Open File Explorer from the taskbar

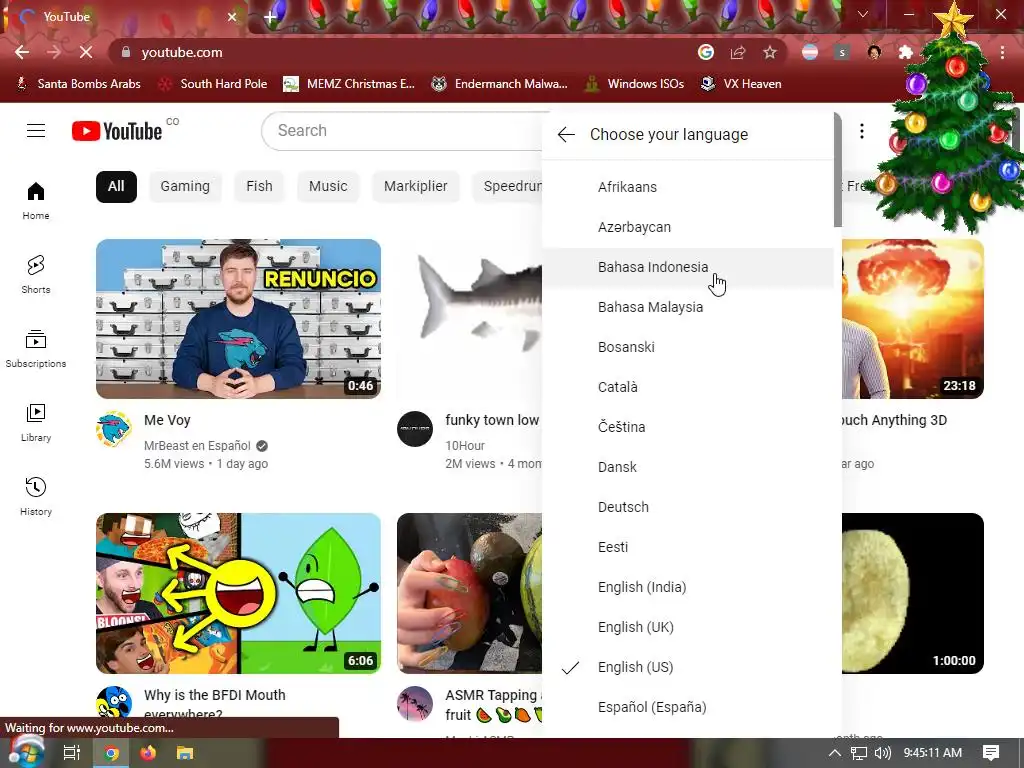[x=185, y=753]
